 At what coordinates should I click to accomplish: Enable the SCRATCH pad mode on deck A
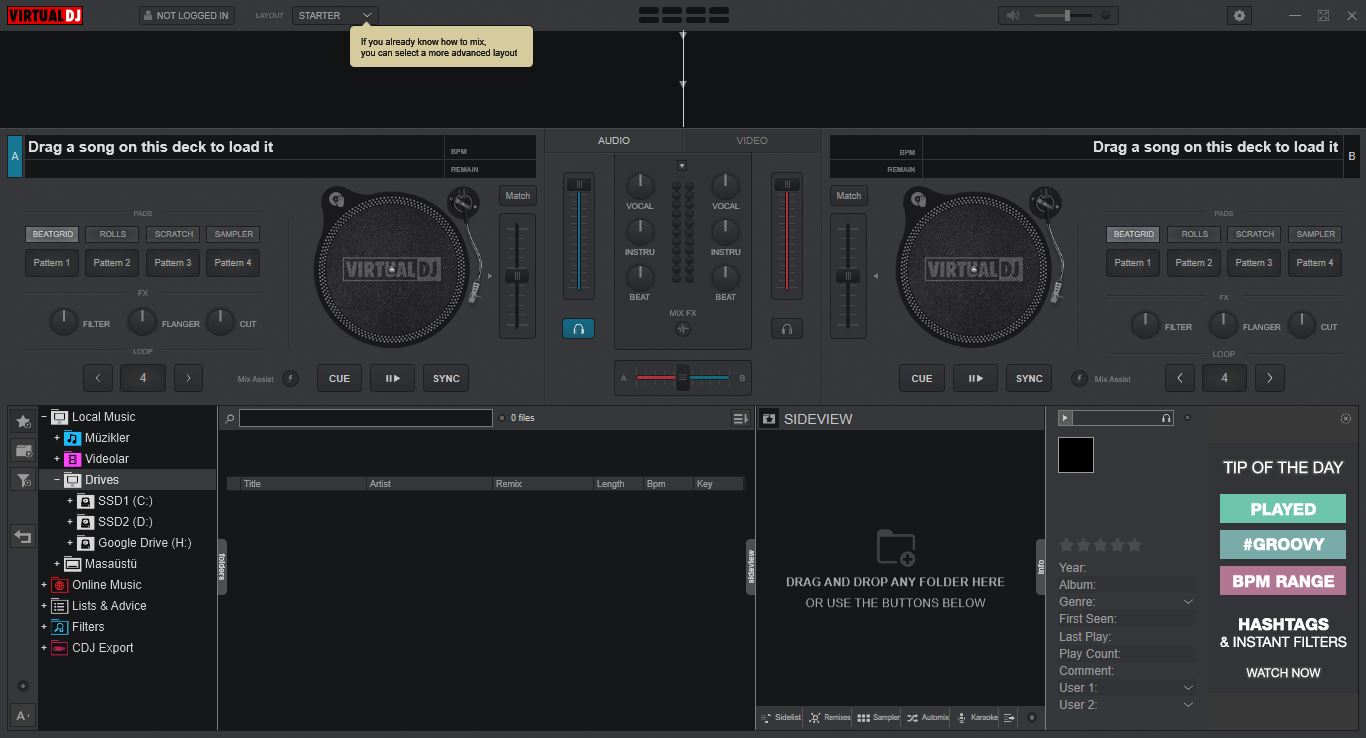pyautogui.click(x=173, y=234)
